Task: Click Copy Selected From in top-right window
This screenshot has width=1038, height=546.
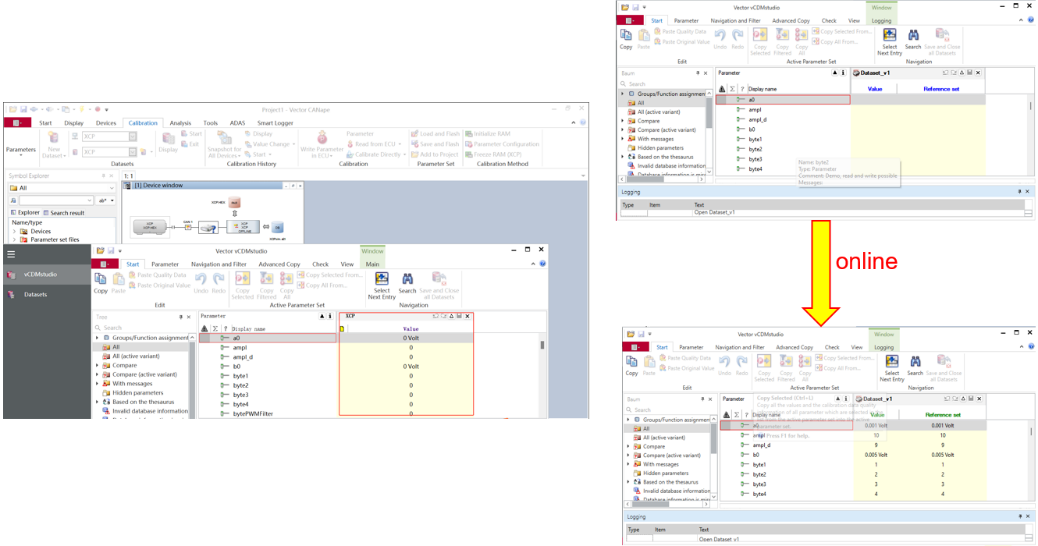Action: click(x=841, y=31)
